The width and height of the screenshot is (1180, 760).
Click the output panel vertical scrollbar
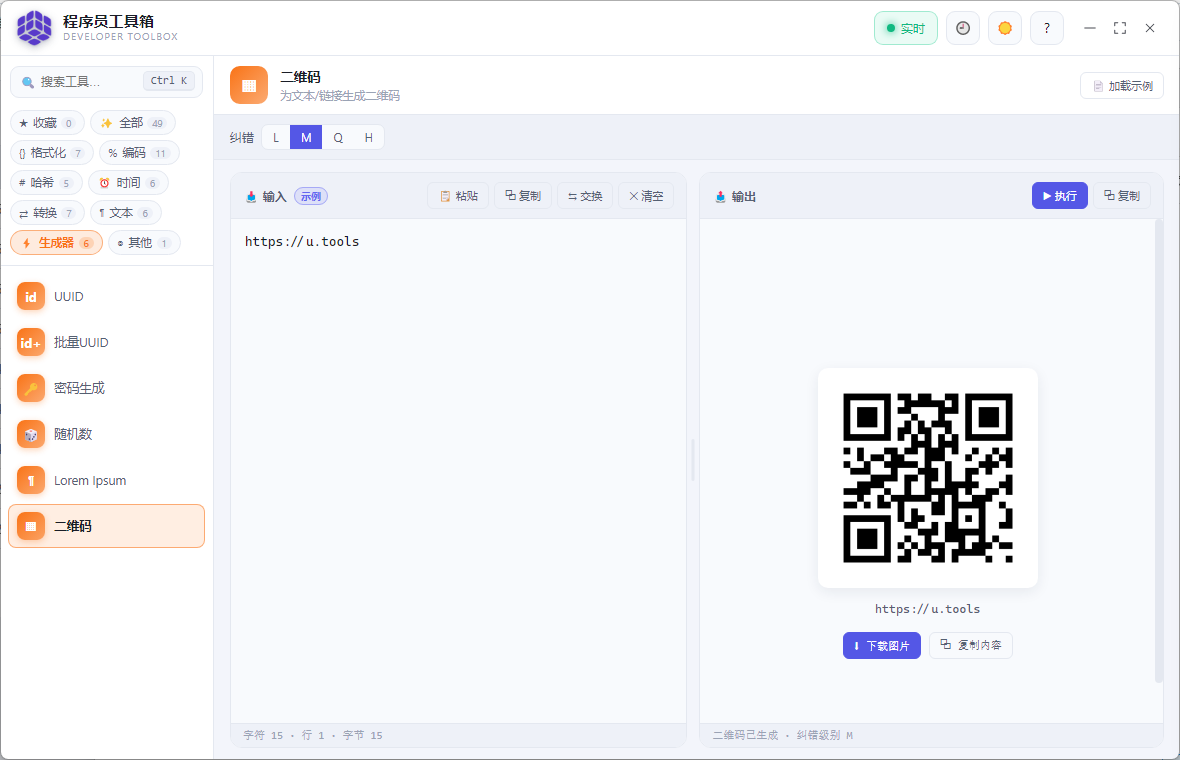(x=1159, y=451)
